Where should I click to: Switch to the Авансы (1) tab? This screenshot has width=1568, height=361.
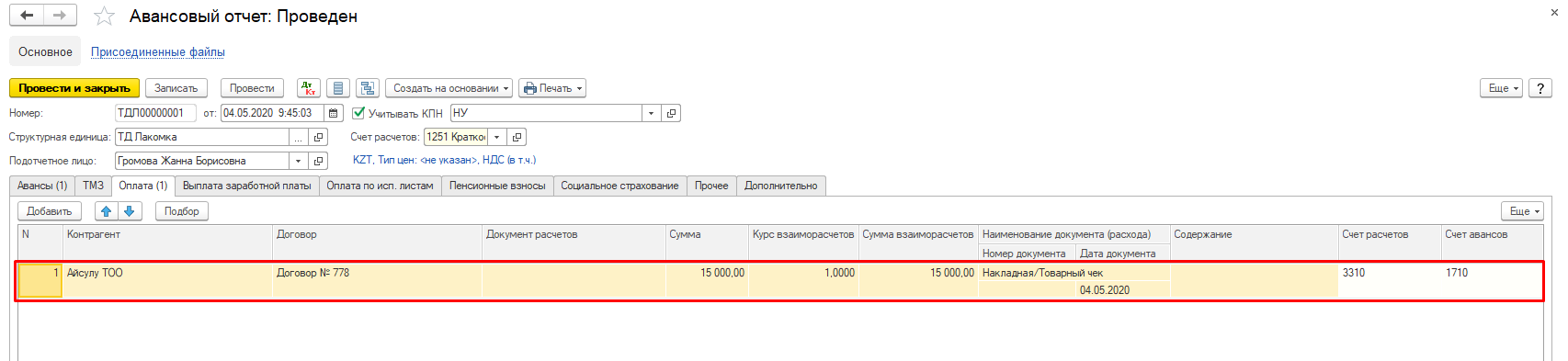point(42,186)
